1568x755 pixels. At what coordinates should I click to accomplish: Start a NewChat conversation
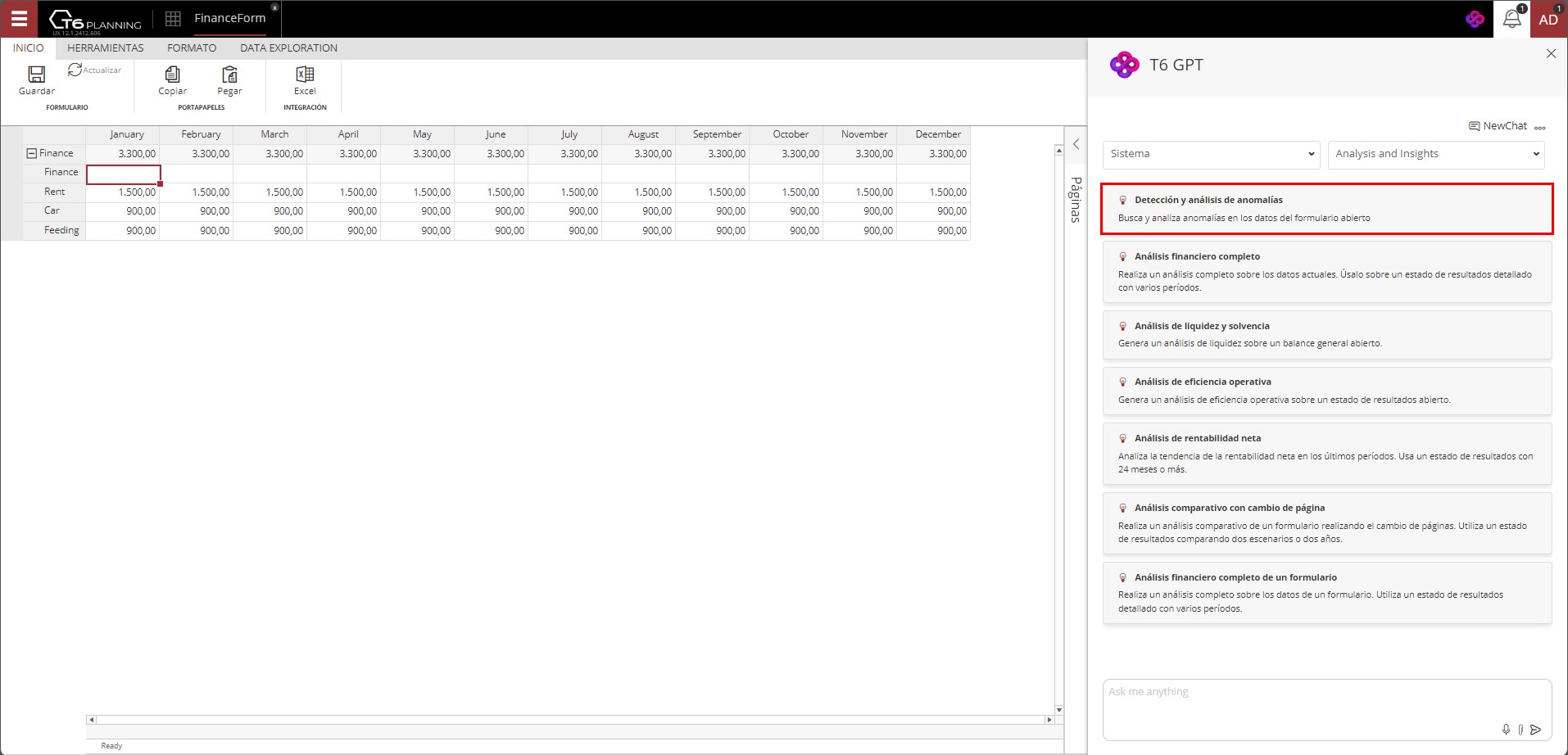1498,126
